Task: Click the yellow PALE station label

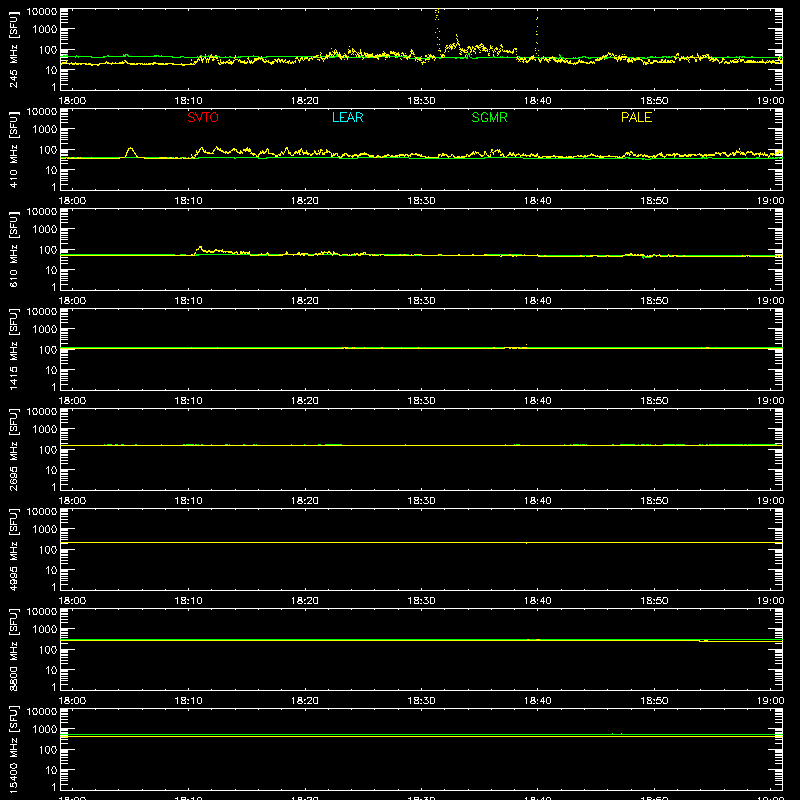Action: click(x=636, y=117)
